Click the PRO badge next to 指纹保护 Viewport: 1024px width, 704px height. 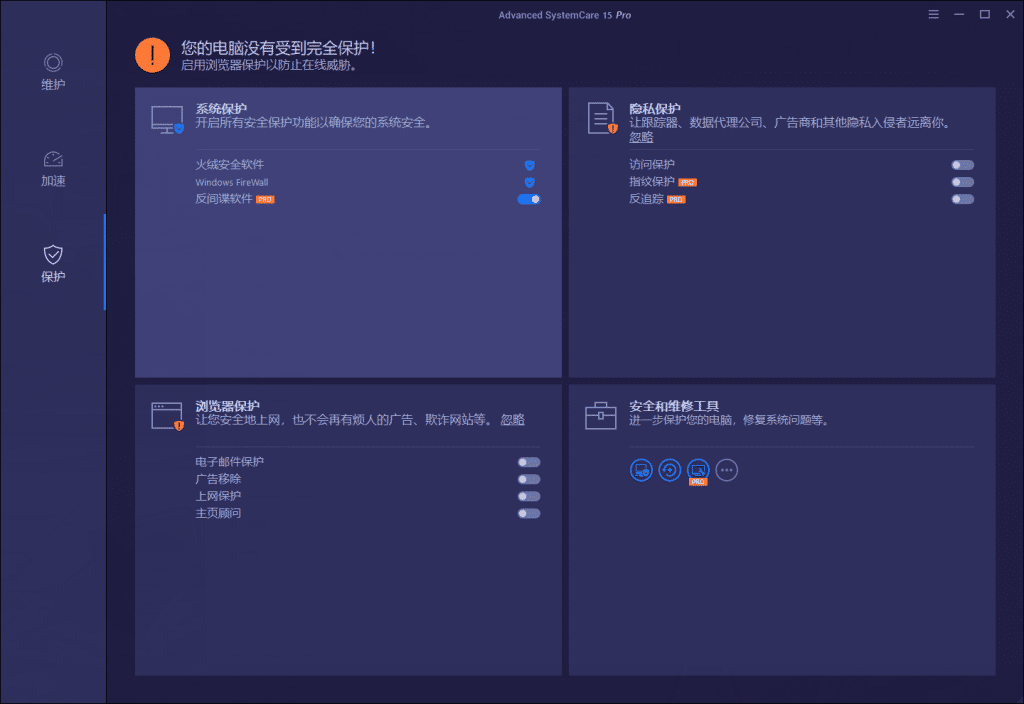click(x=688, y=183)
